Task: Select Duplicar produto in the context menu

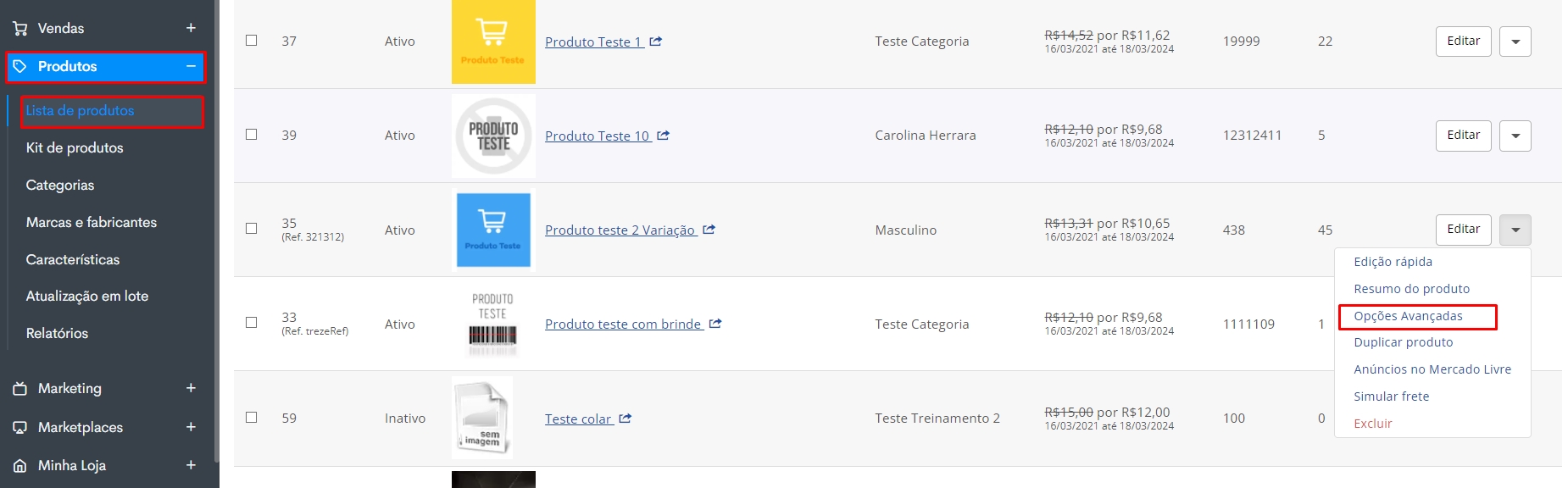Action: pos(1403,342)
